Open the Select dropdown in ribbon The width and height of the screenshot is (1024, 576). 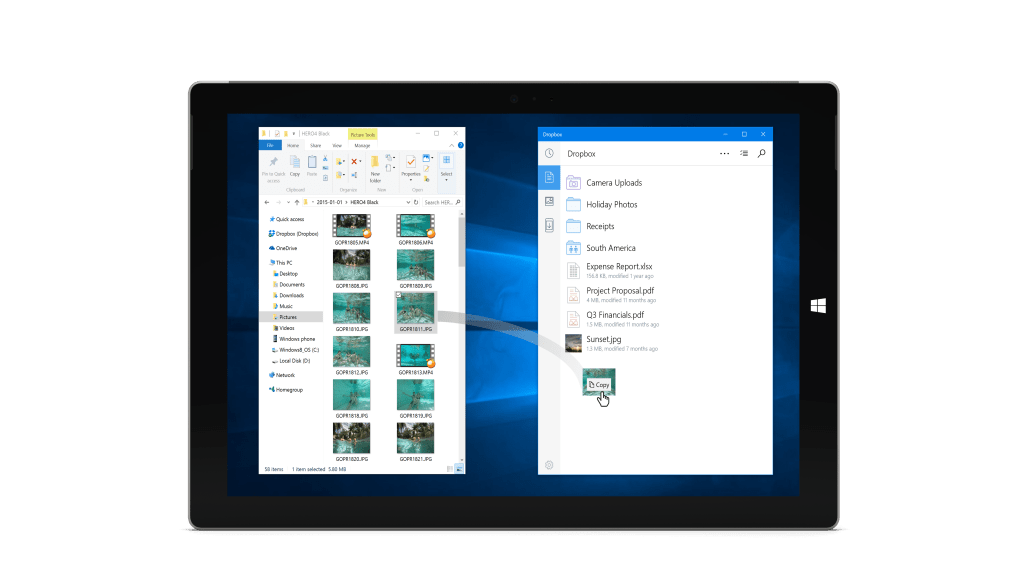click(x=447, y=180)
